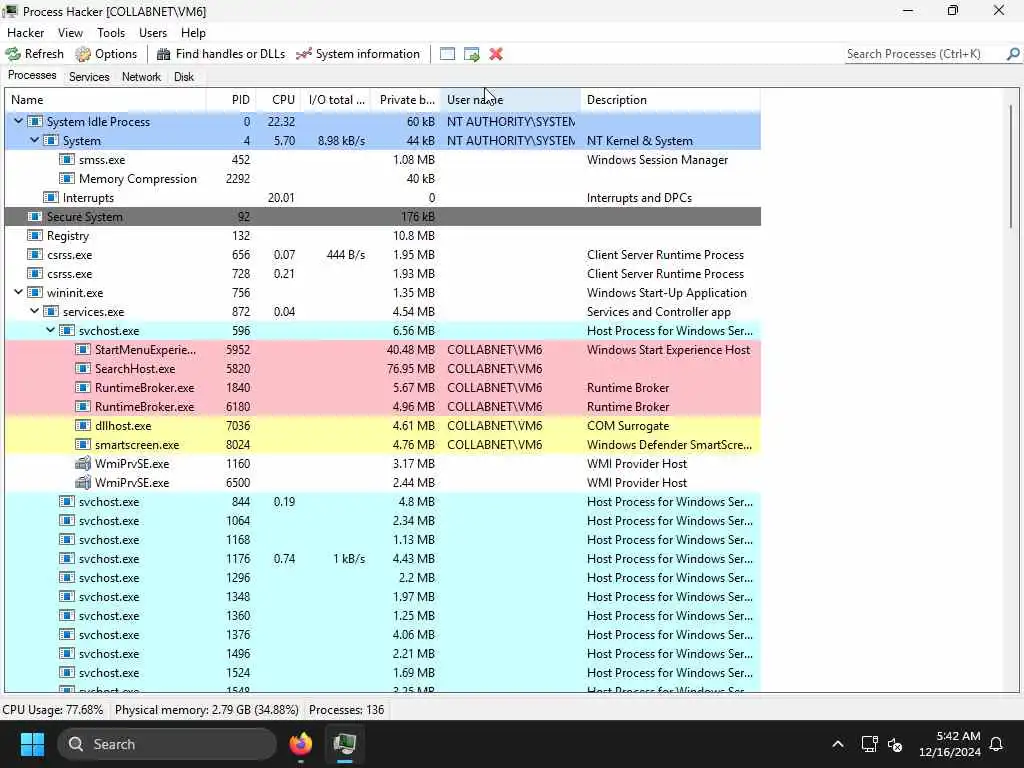
Task: Select the Memory Compression process icon
Action: tap(67, 178)
